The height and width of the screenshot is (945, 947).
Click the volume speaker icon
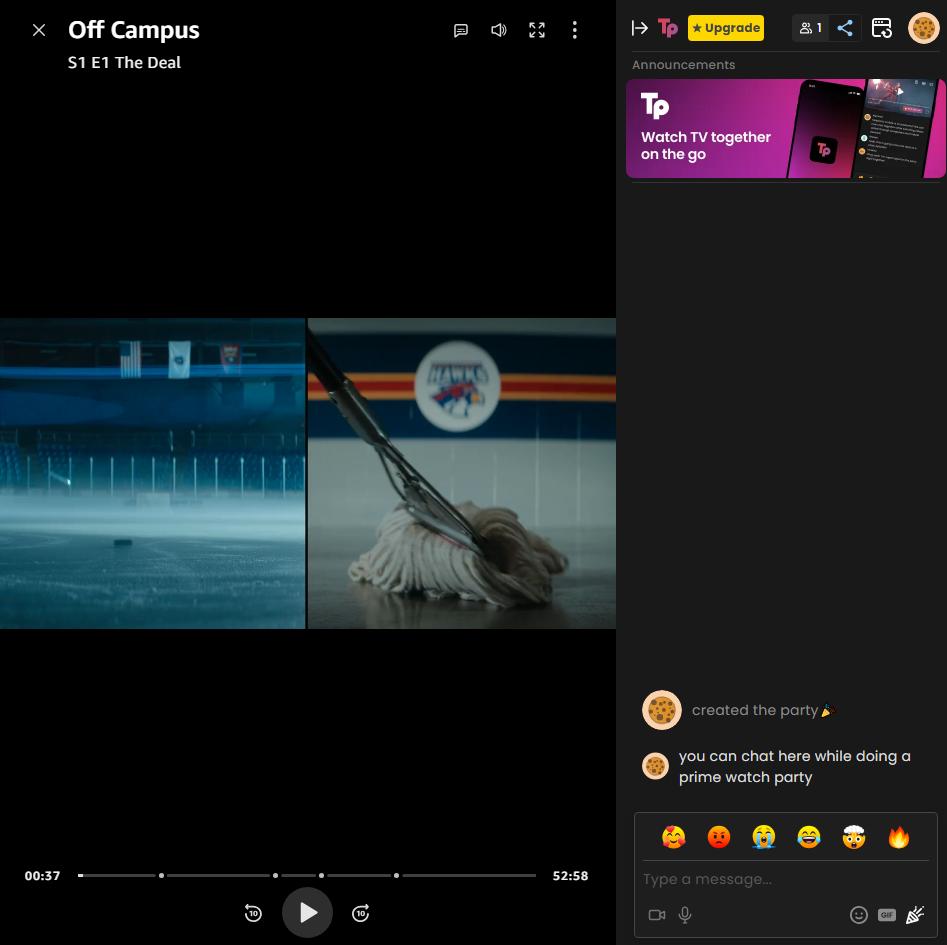coord(499,30)
